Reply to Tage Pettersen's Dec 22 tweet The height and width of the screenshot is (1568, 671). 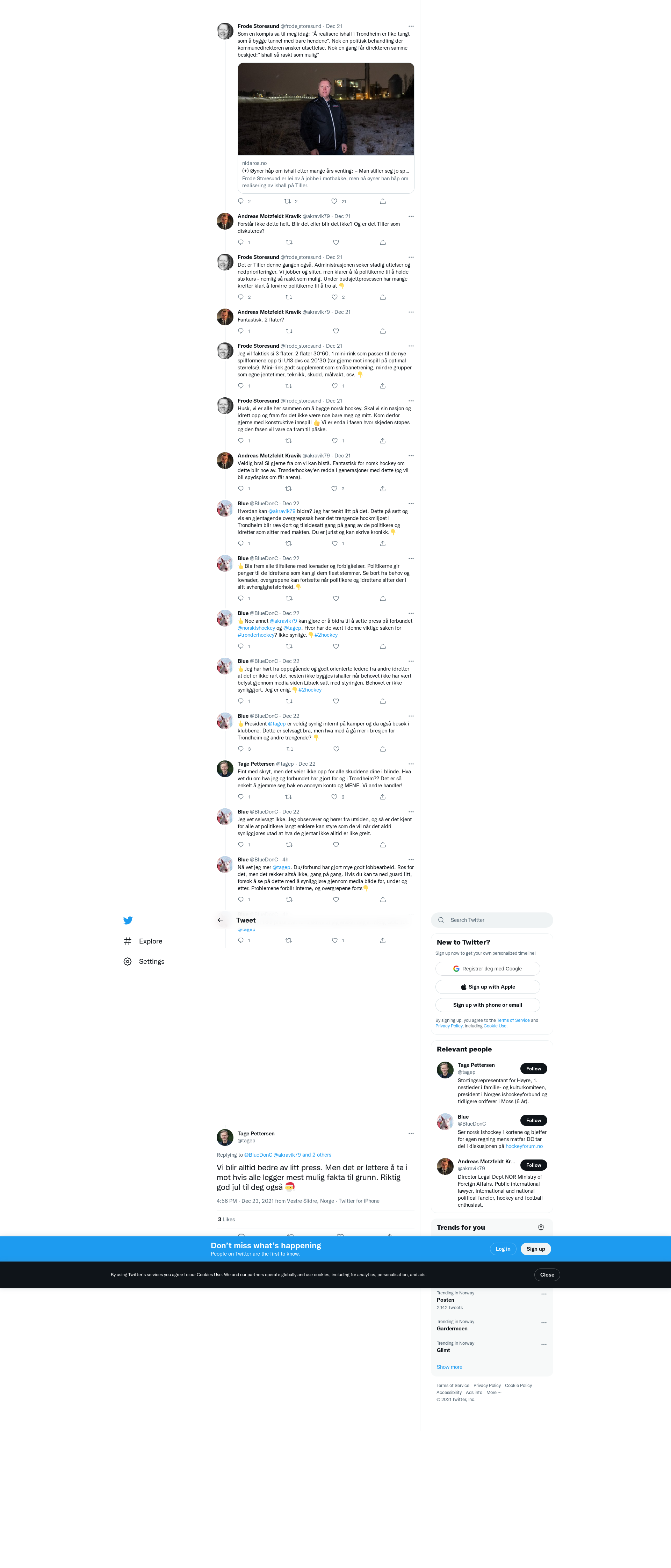[x=241, y=797]
